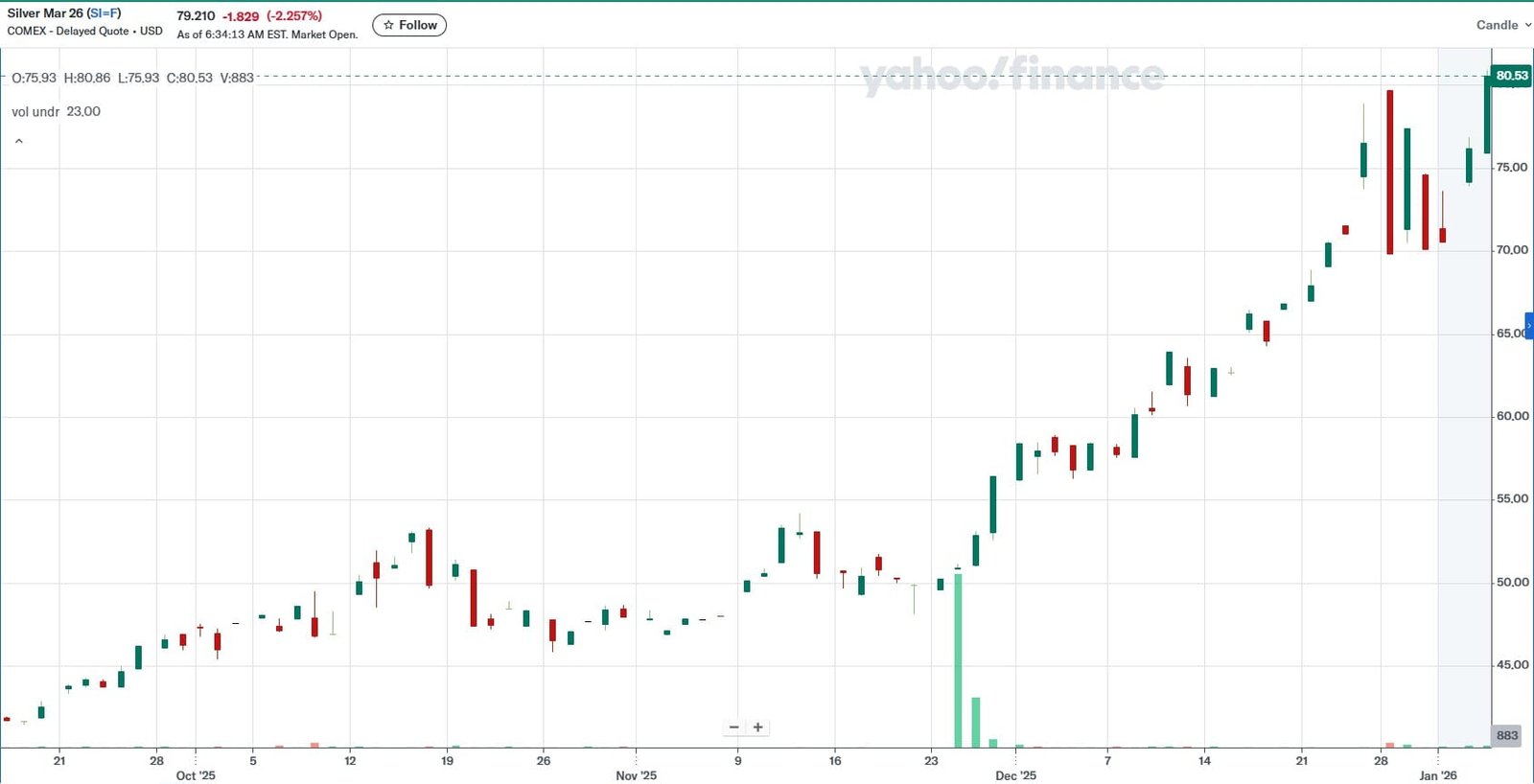
Task: Click the green 80.53 price tag on the axis
Action: [x=1510, y=77]
